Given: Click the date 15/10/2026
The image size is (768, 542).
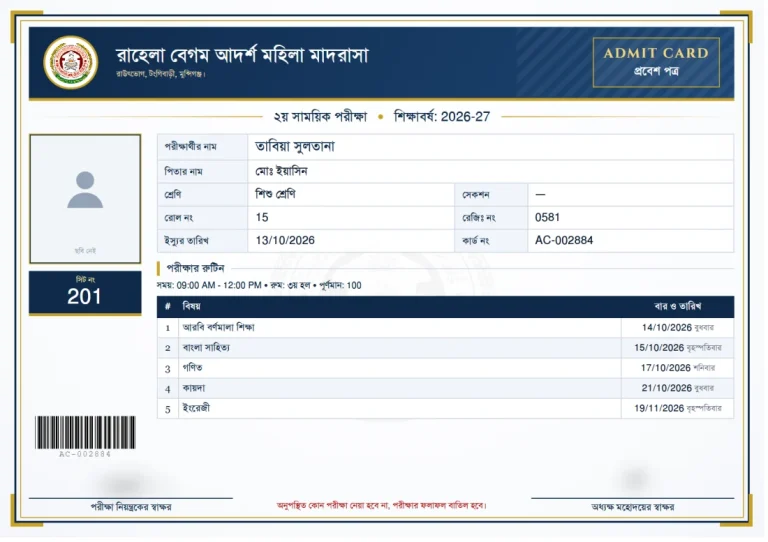Looking at the screenshot, I should click(659, 348).
